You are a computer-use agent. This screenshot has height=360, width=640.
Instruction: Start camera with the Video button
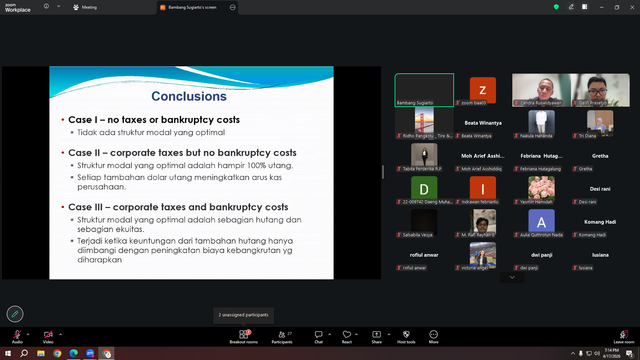click(x=48, y=336)
